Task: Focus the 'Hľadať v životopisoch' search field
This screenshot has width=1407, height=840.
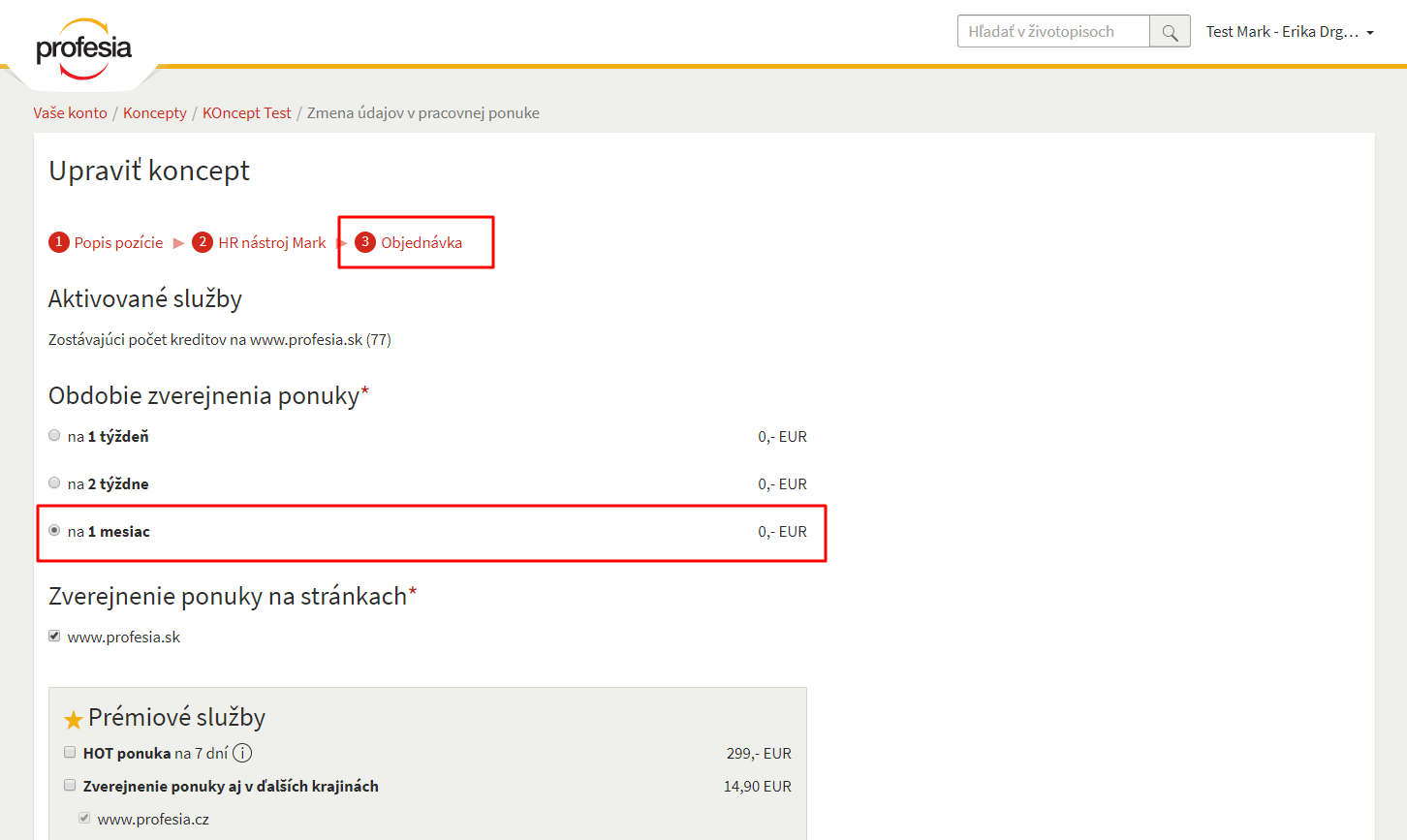Action: pos(1053,32)
